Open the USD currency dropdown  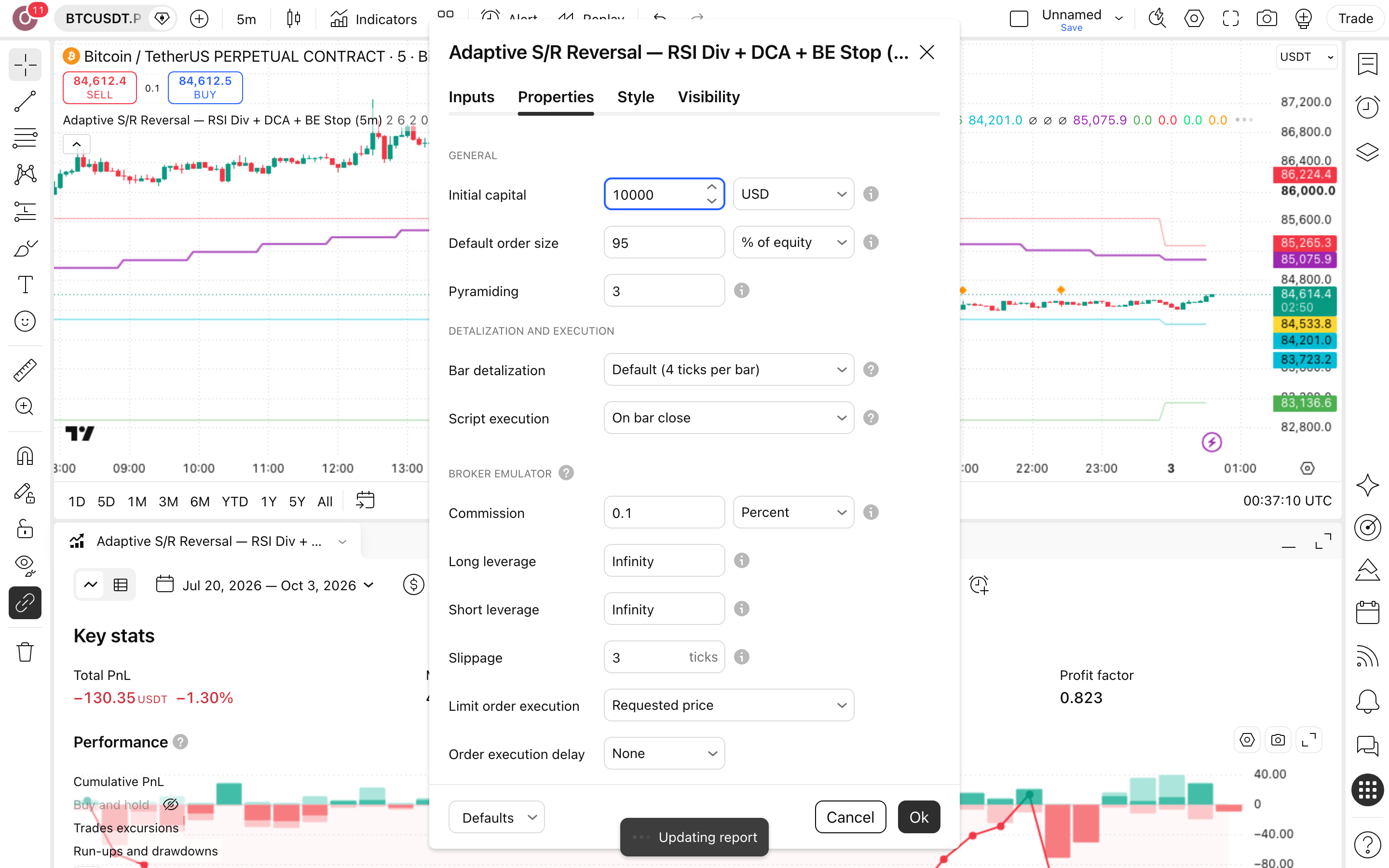pos(793,194)
